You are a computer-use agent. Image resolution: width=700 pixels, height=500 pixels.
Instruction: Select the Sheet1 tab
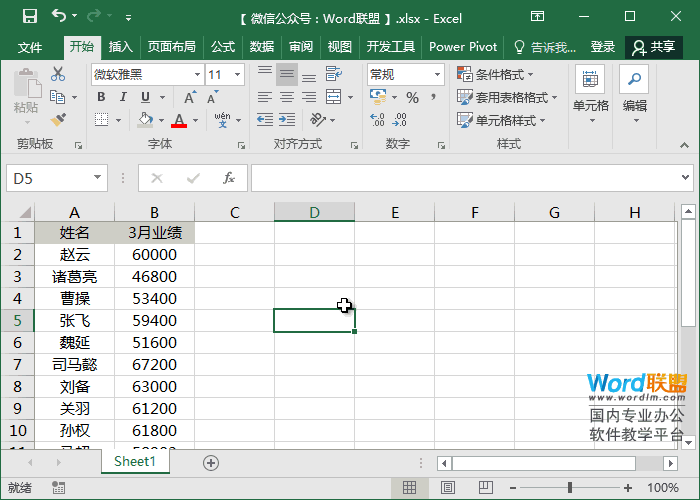tap(135, 461)
